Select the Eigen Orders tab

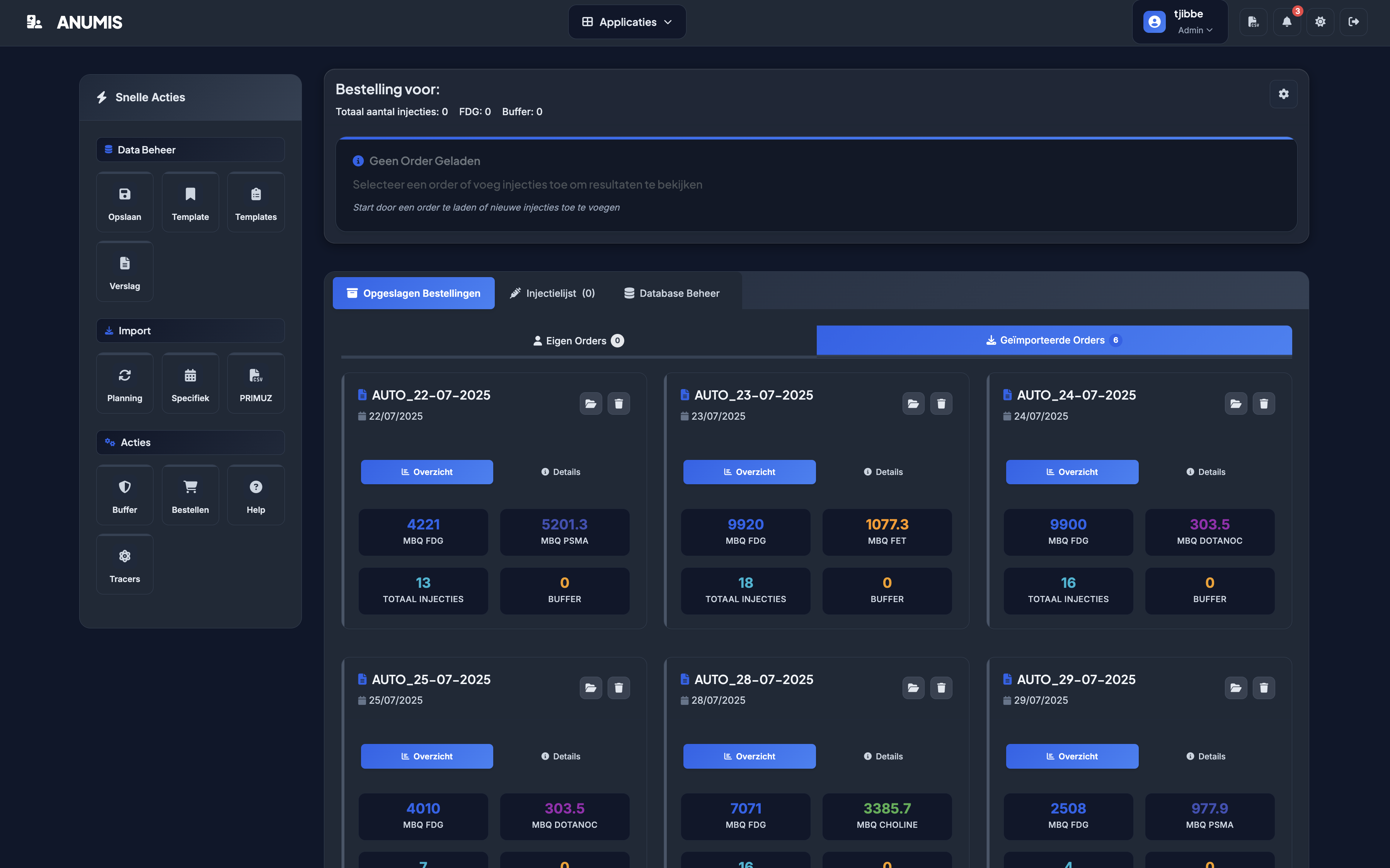coord(578,340)
